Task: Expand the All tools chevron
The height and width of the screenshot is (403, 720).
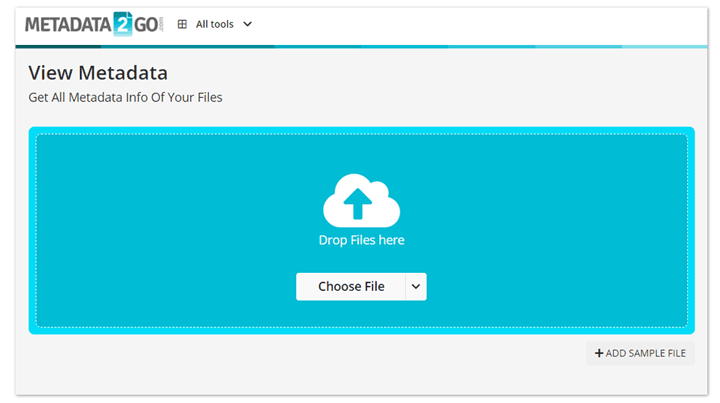Action: [x=248, y=24]
